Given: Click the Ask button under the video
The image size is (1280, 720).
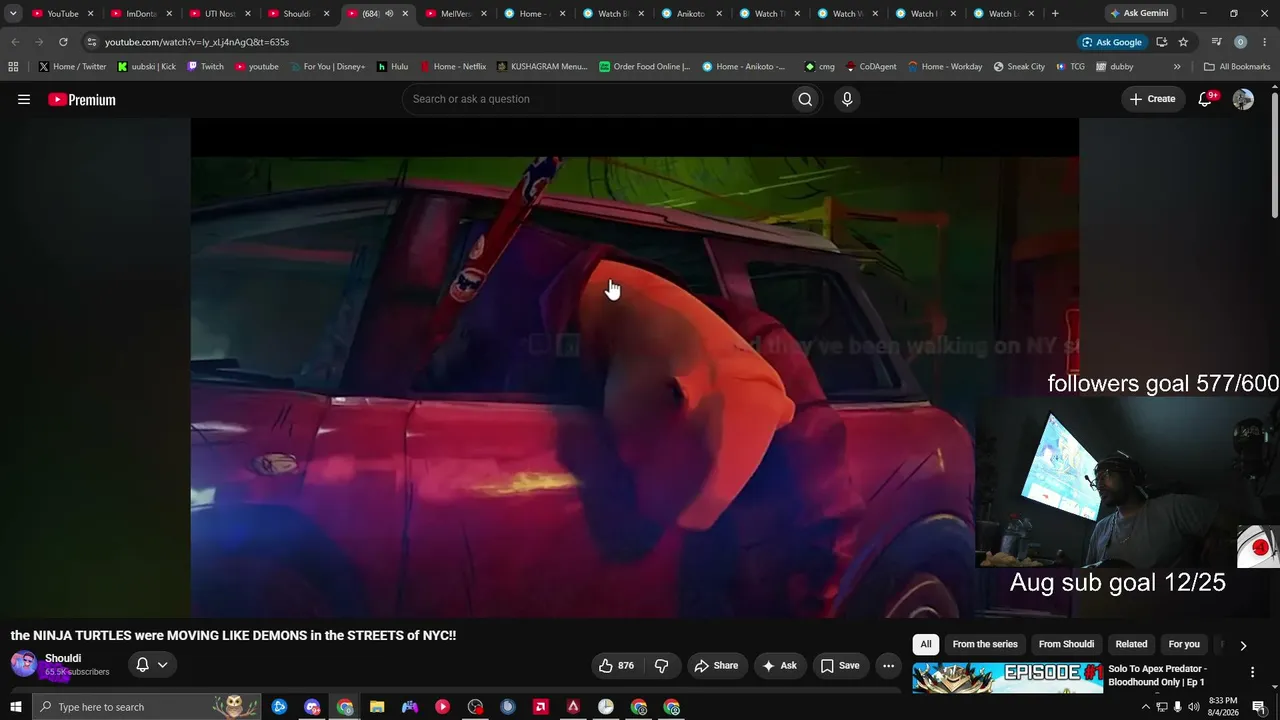Looking at the screenshot, I should [x=779, y=666].
